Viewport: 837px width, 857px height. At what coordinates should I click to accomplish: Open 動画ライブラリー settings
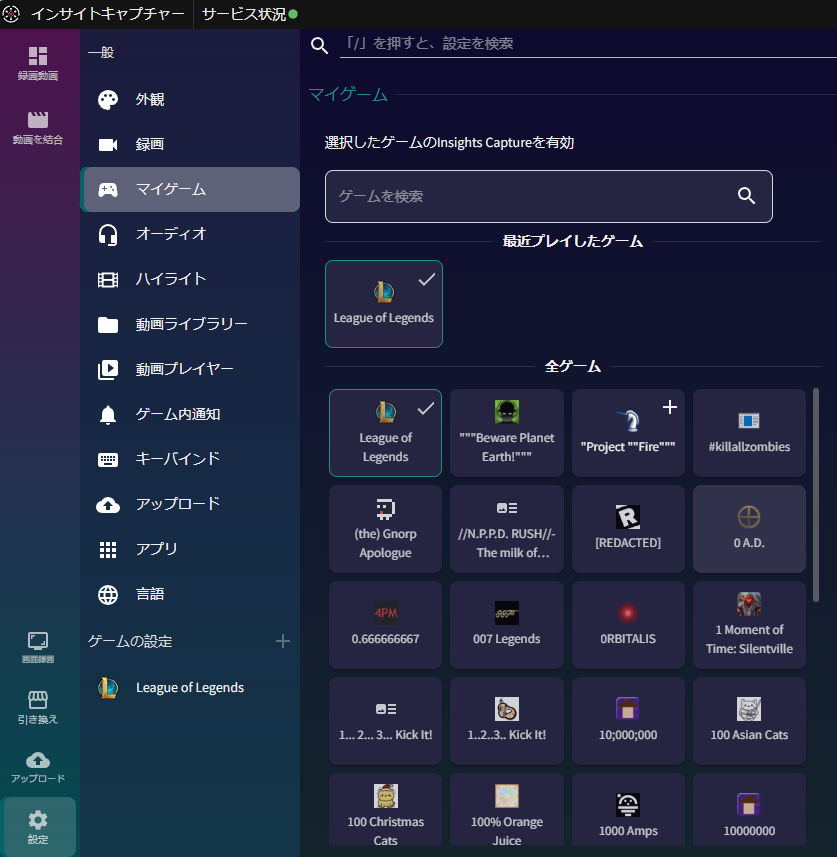pos(190,324)
